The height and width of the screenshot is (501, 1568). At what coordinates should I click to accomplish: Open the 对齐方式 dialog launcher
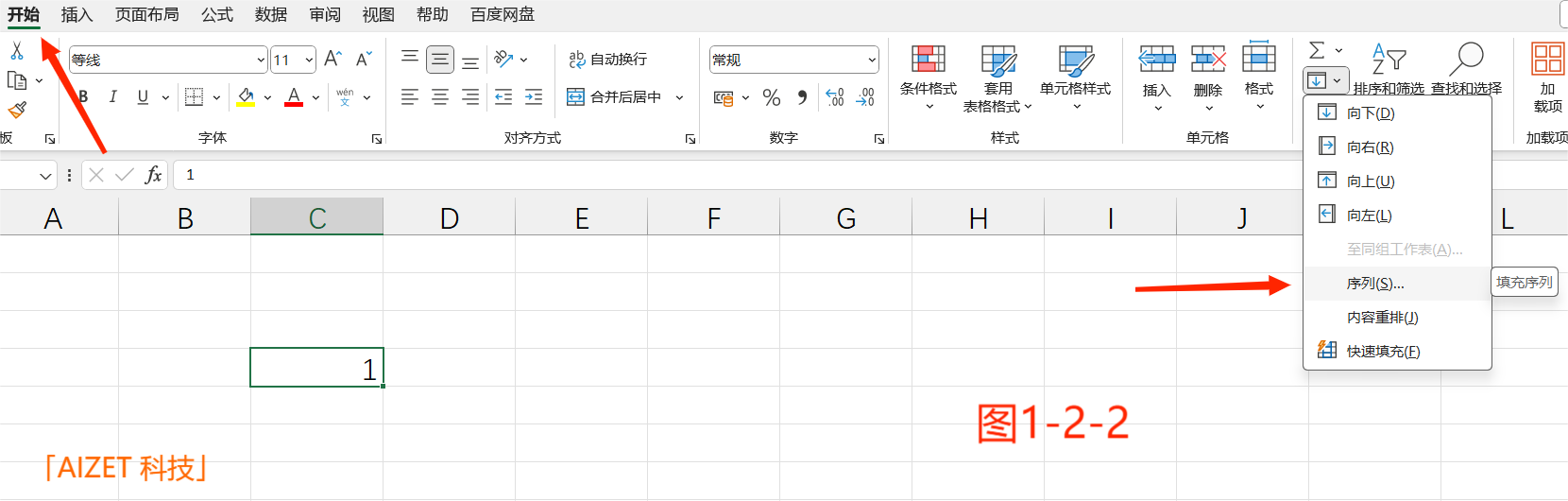point(690,139)
